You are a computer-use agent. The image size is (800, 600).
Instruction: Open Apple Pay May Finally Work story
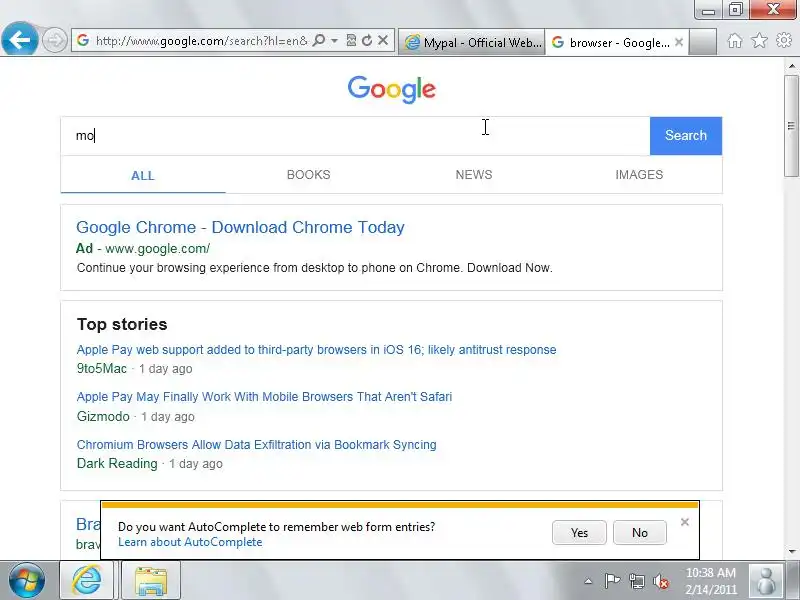(264, 397)
